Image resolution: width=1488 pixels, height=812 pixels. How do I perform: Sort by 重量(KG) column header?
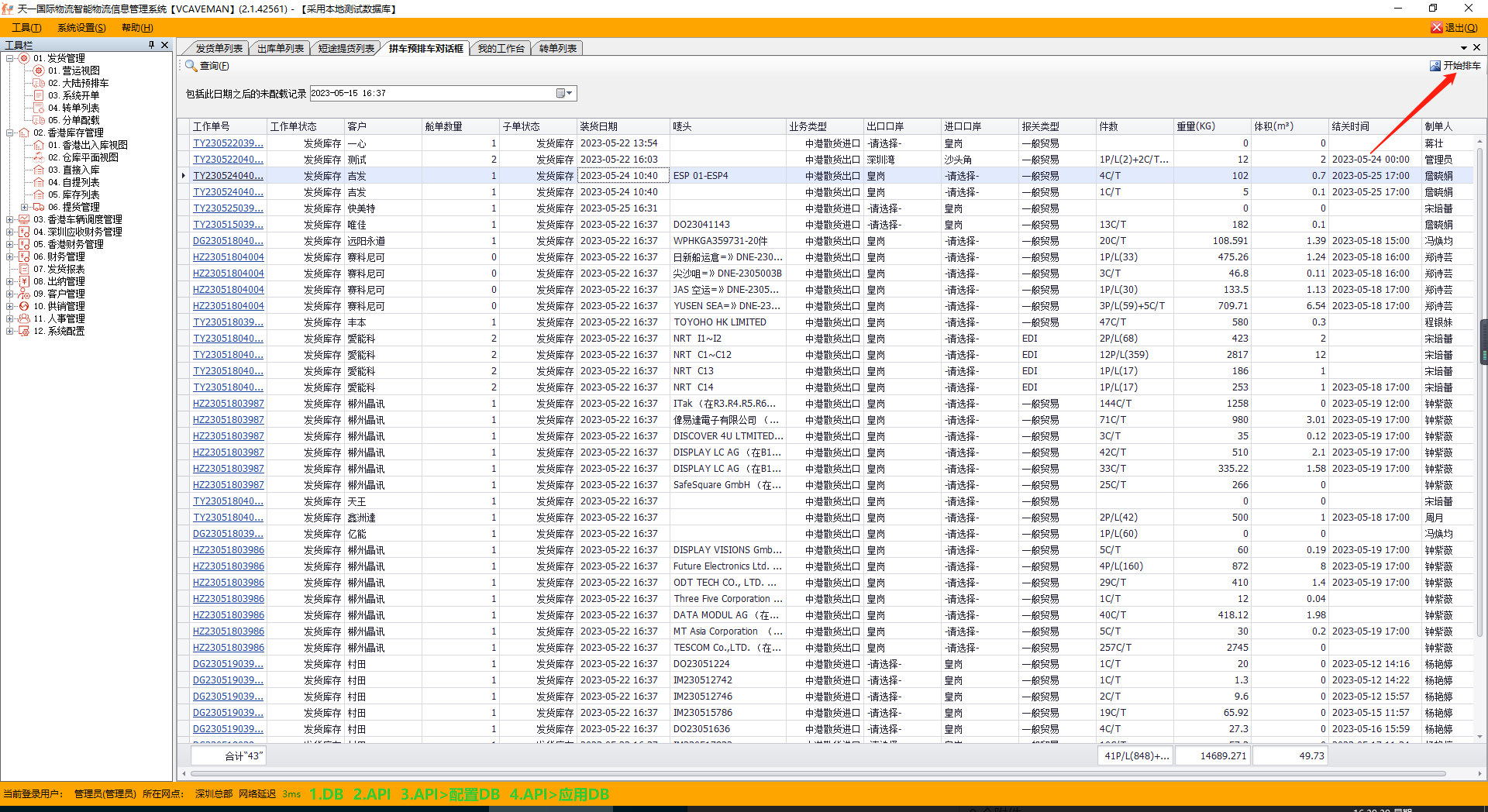click(x=1211, y=126)
